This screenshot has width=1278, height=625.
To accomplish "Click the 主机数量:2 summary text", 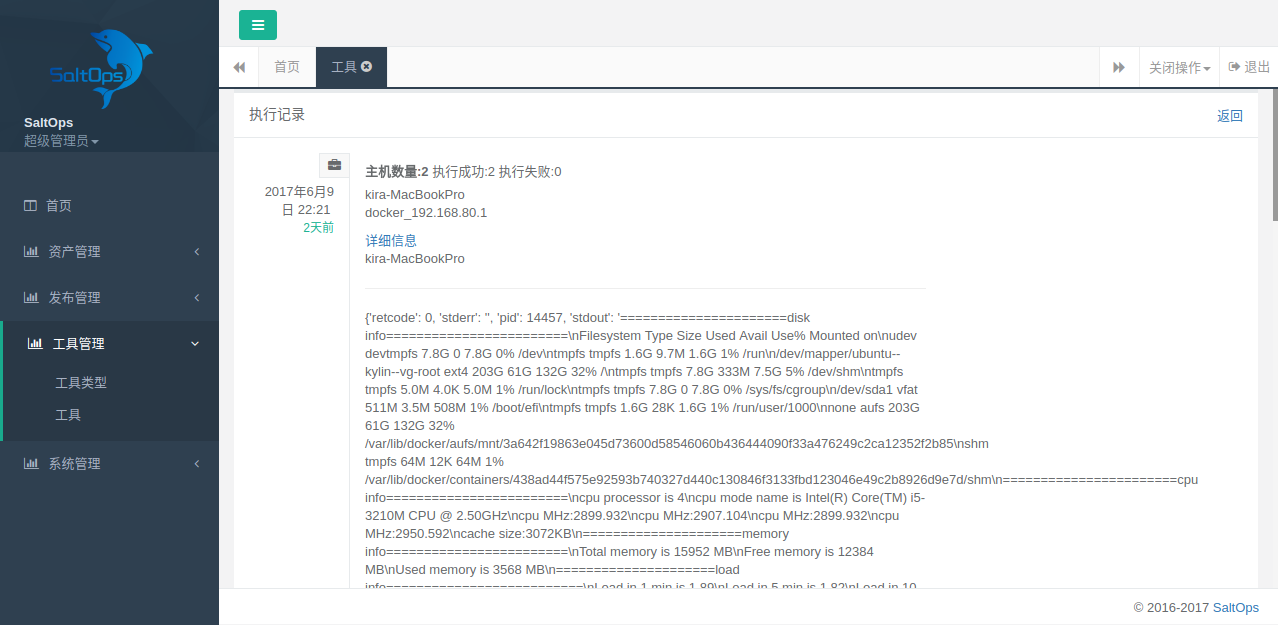I will [x=397, y=171].
